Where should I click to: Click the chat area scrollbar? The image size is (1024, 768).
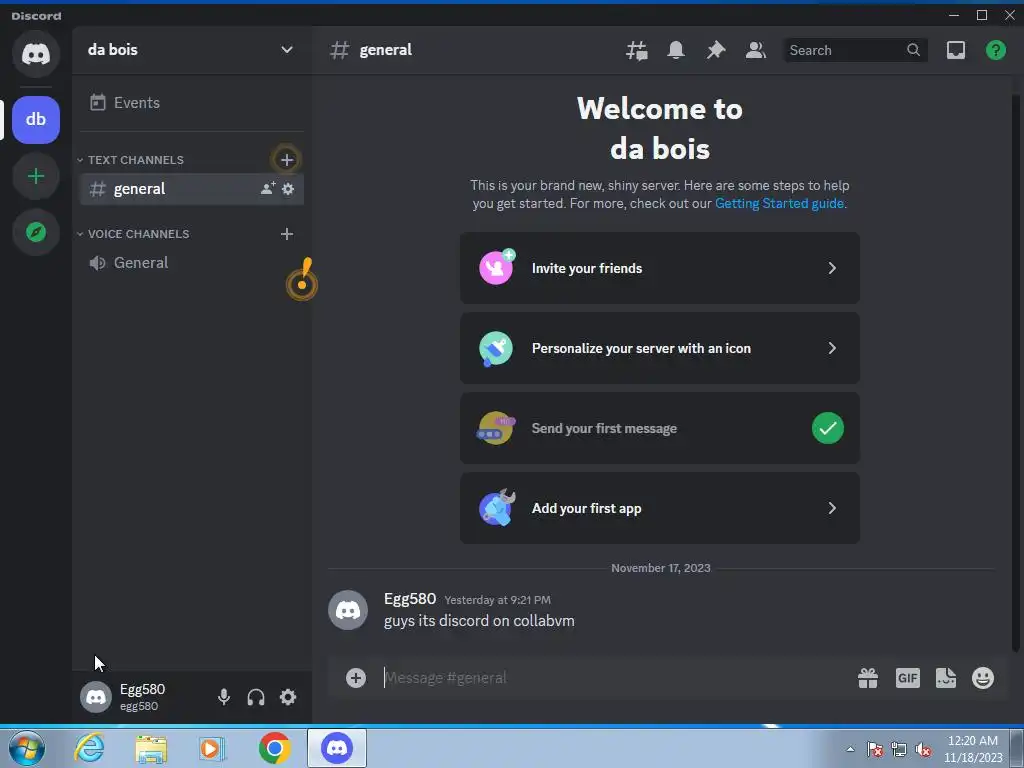click(x=1016, y=372)
